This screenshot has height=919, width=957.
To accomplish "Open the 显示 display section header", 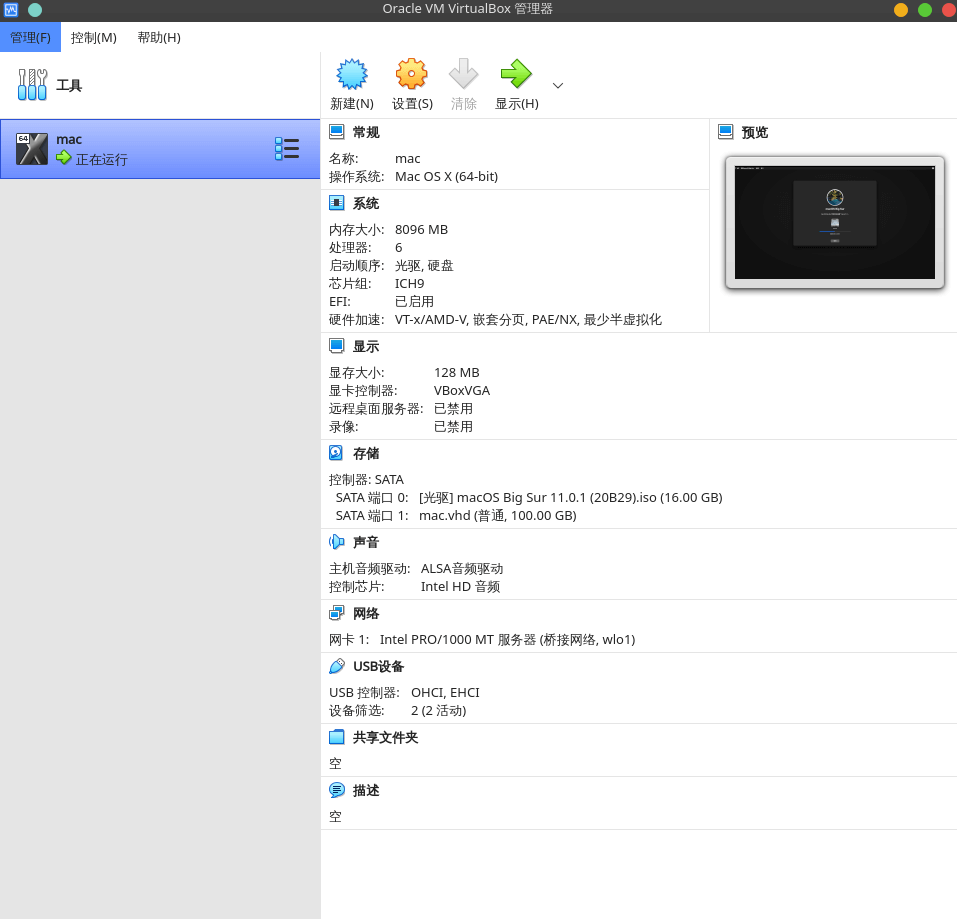I will [366, 347].
